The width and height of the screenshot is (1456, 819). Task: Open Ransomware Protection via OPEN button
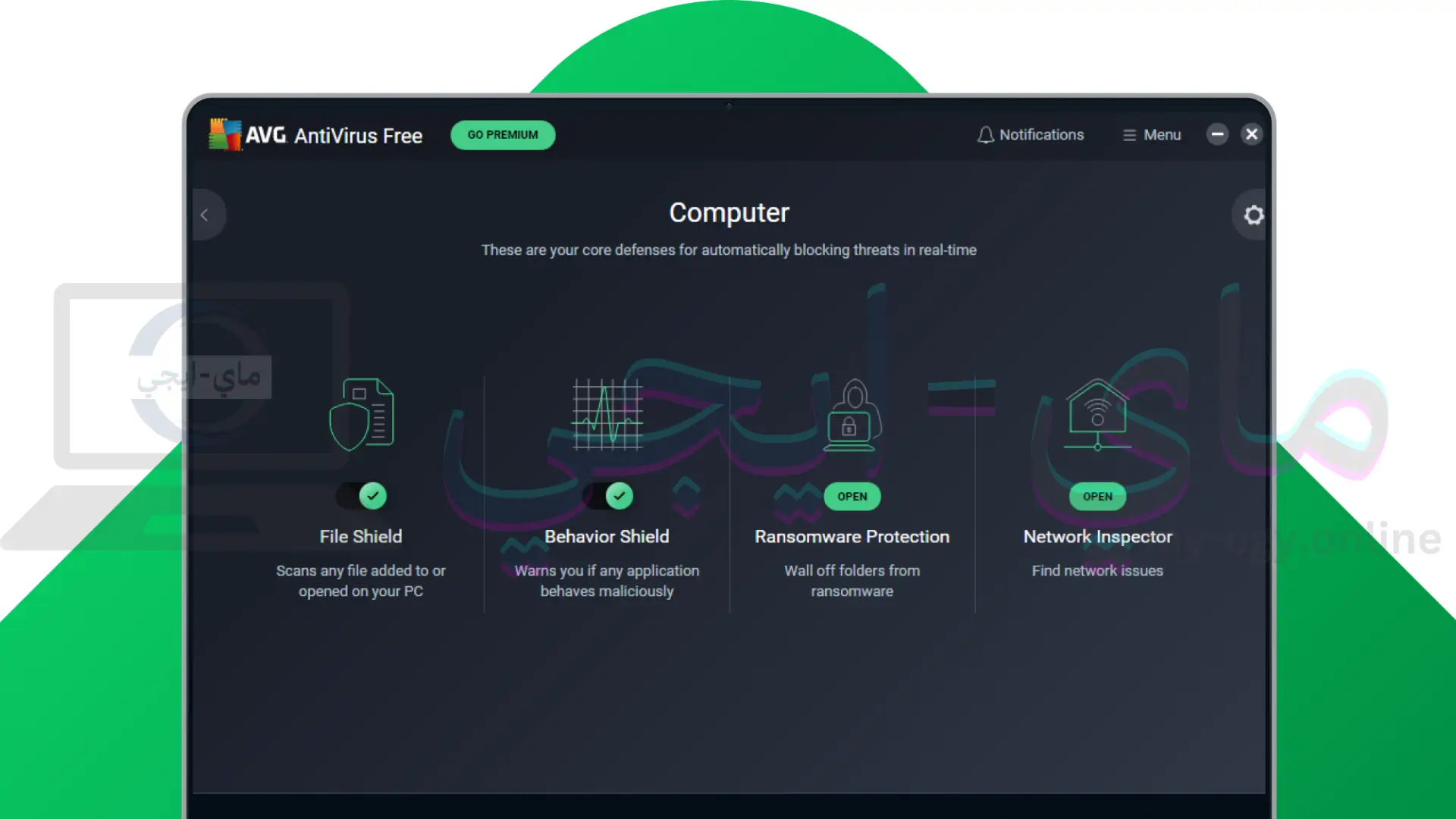(852, 497)
